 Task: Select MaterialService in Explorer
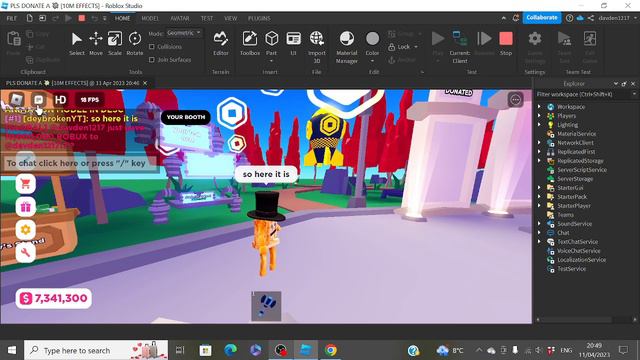tap(576, 133)
